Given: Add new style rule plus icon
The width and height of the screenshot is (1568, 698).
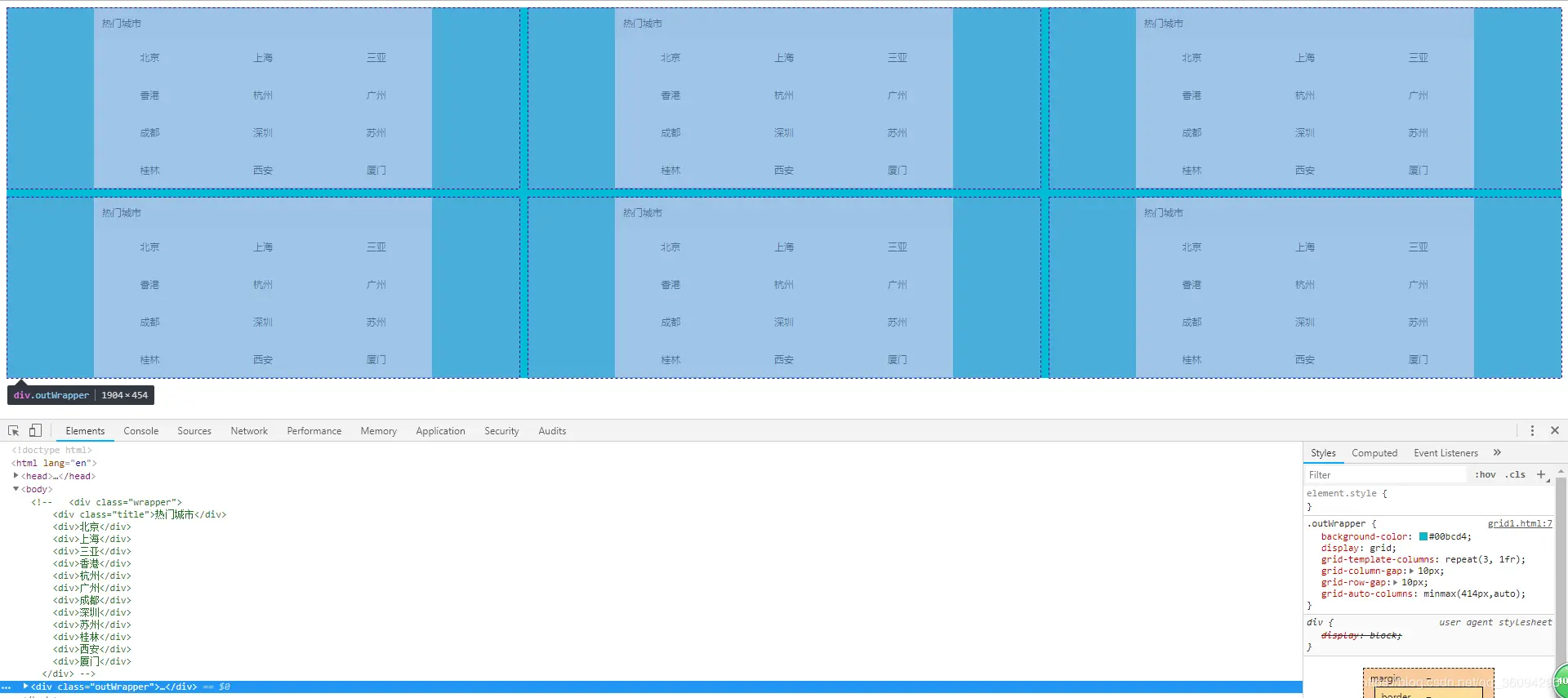Looking at the screenshot, I should tap(1541, 474).
